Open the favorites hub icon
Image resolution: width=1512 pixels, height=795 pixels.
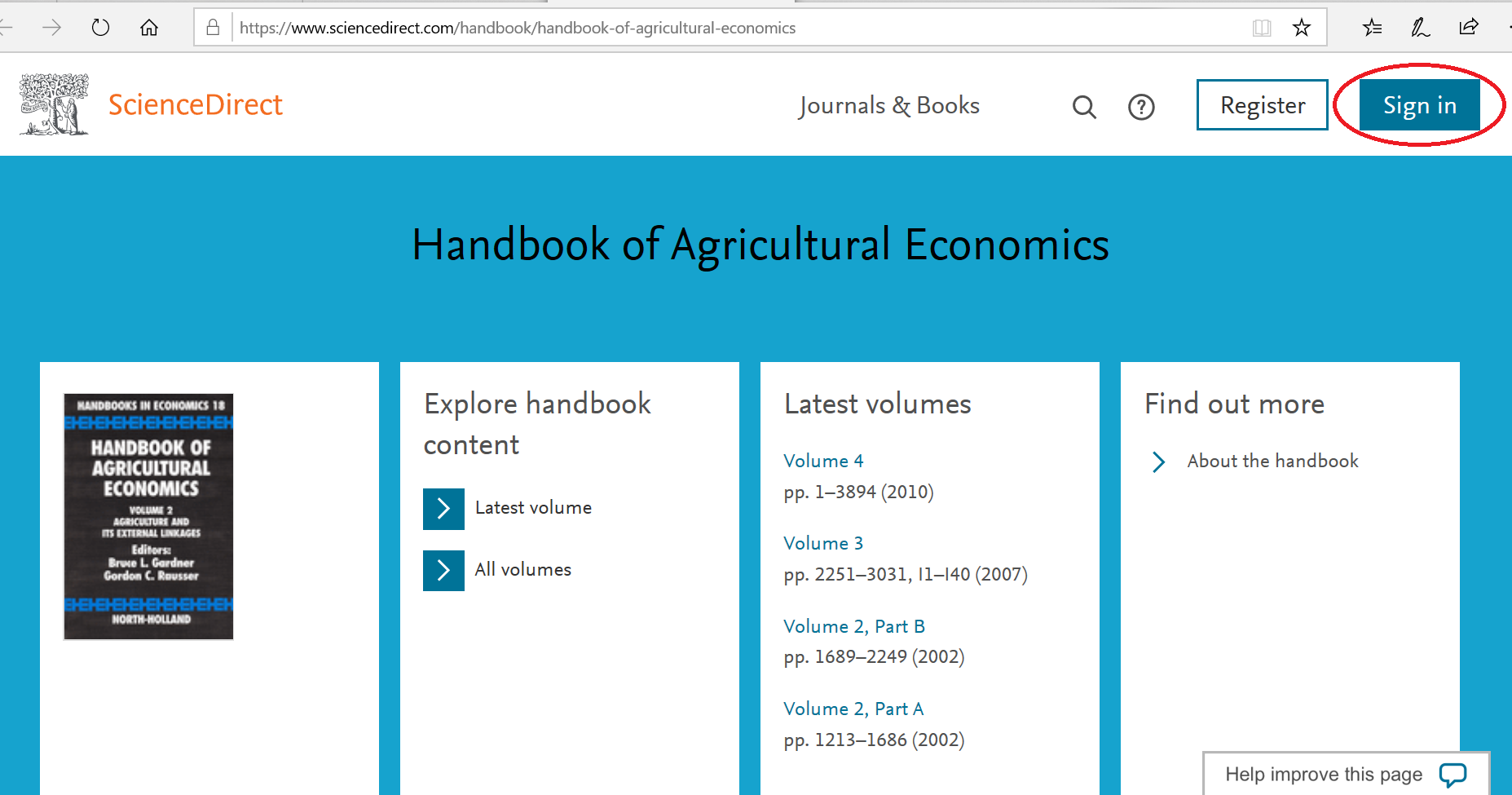[1372, 28]
